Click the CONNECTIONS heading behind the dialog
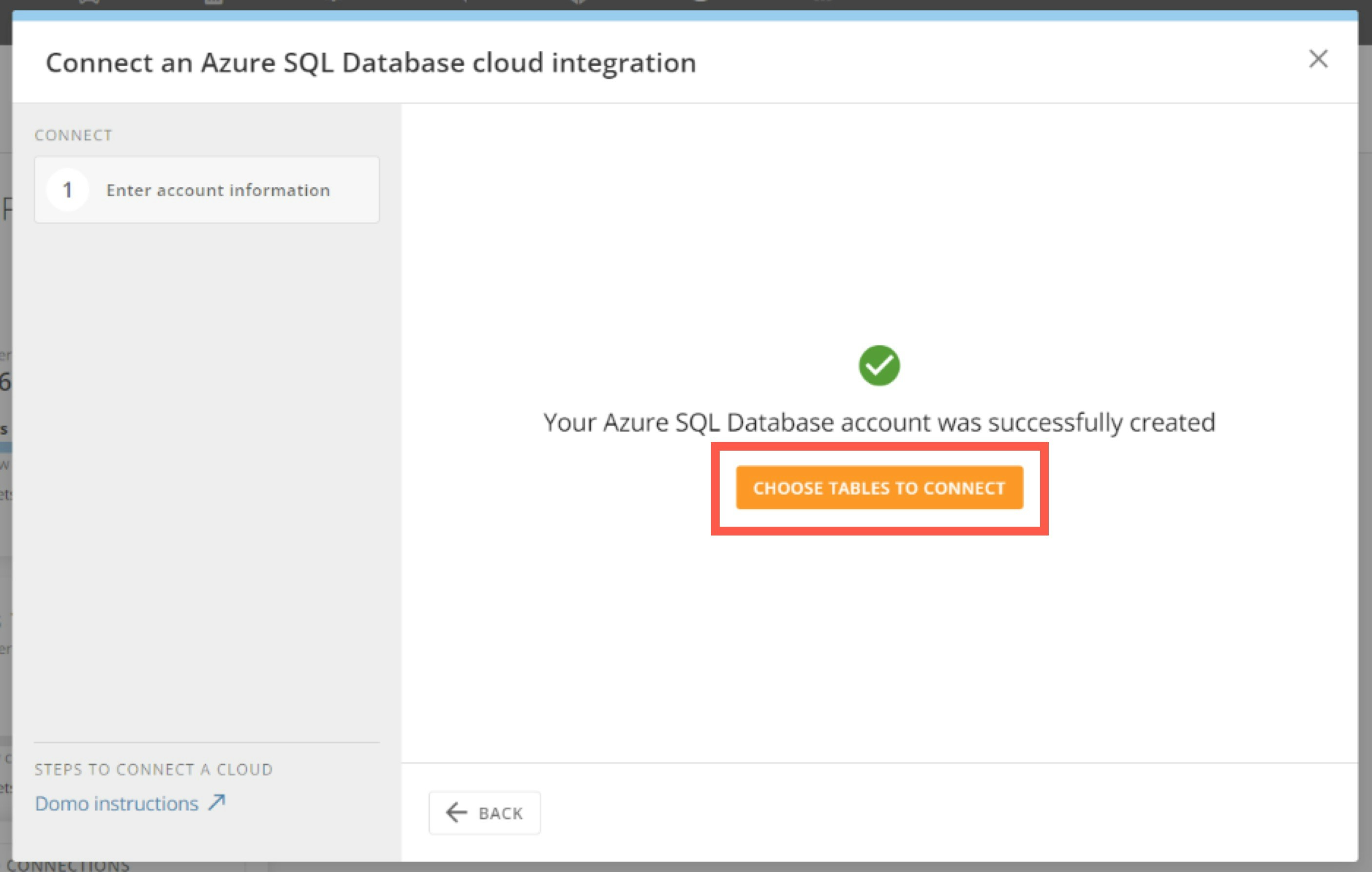This screenshot has width=1372, height=872. pos(68,866)
